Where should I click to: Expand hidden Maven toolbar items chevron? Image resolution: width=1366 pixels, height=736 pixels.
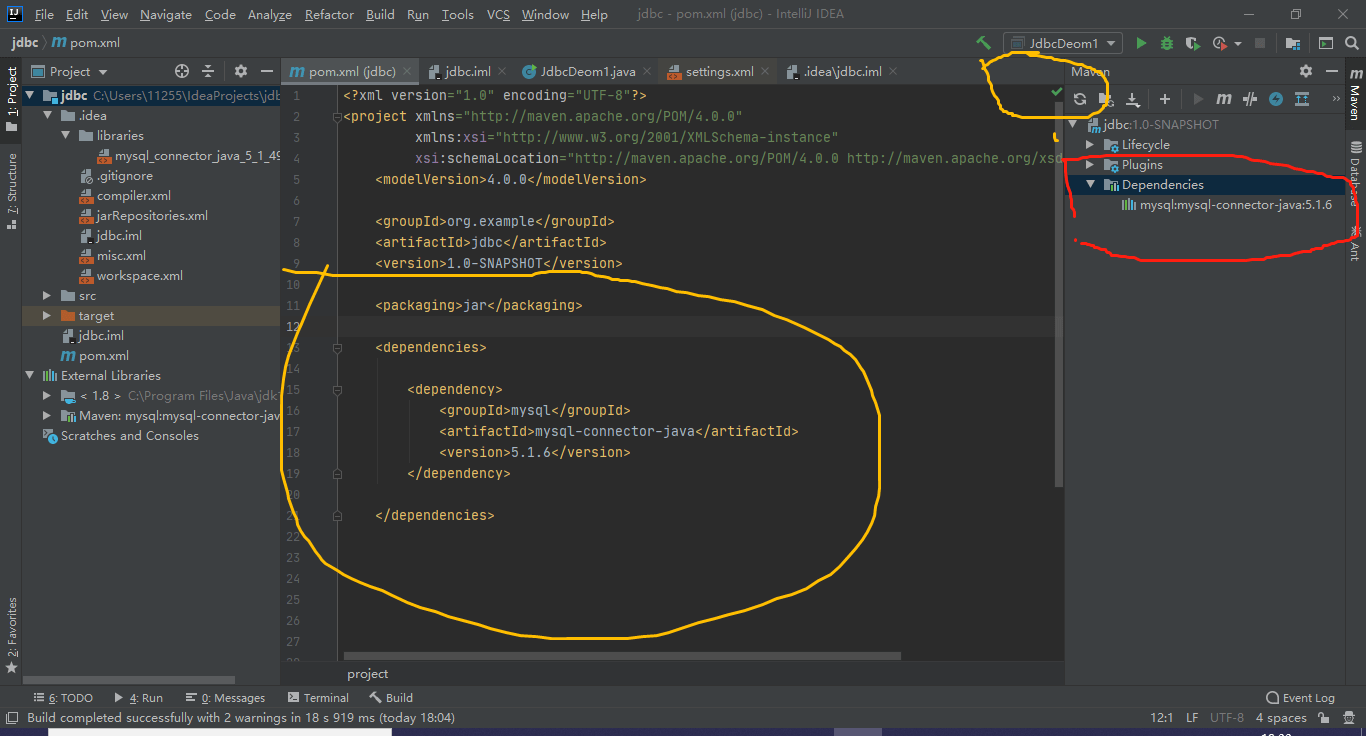coord(1336,99)
